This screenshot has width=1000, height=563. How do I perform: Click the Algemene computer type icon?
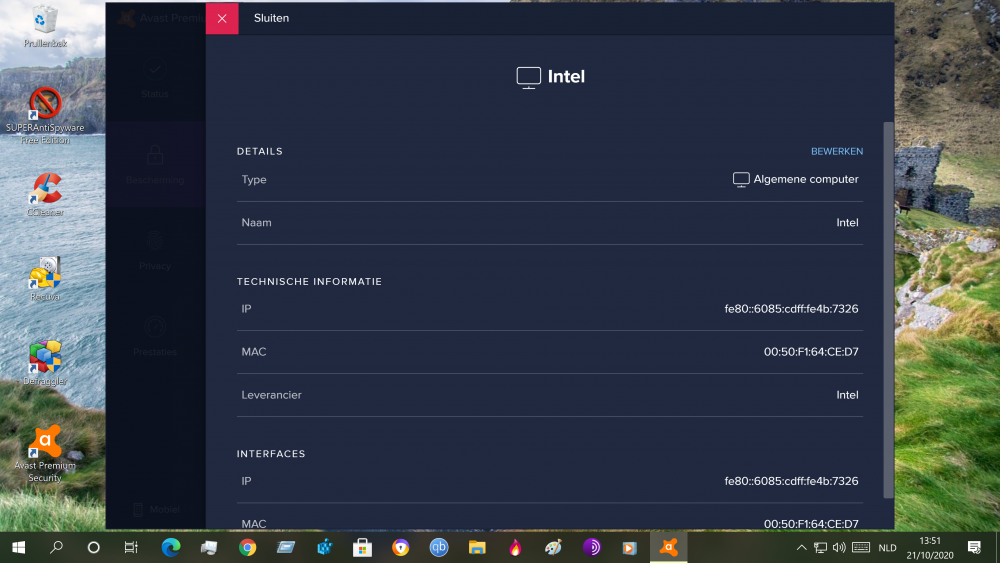click(741, 180)
